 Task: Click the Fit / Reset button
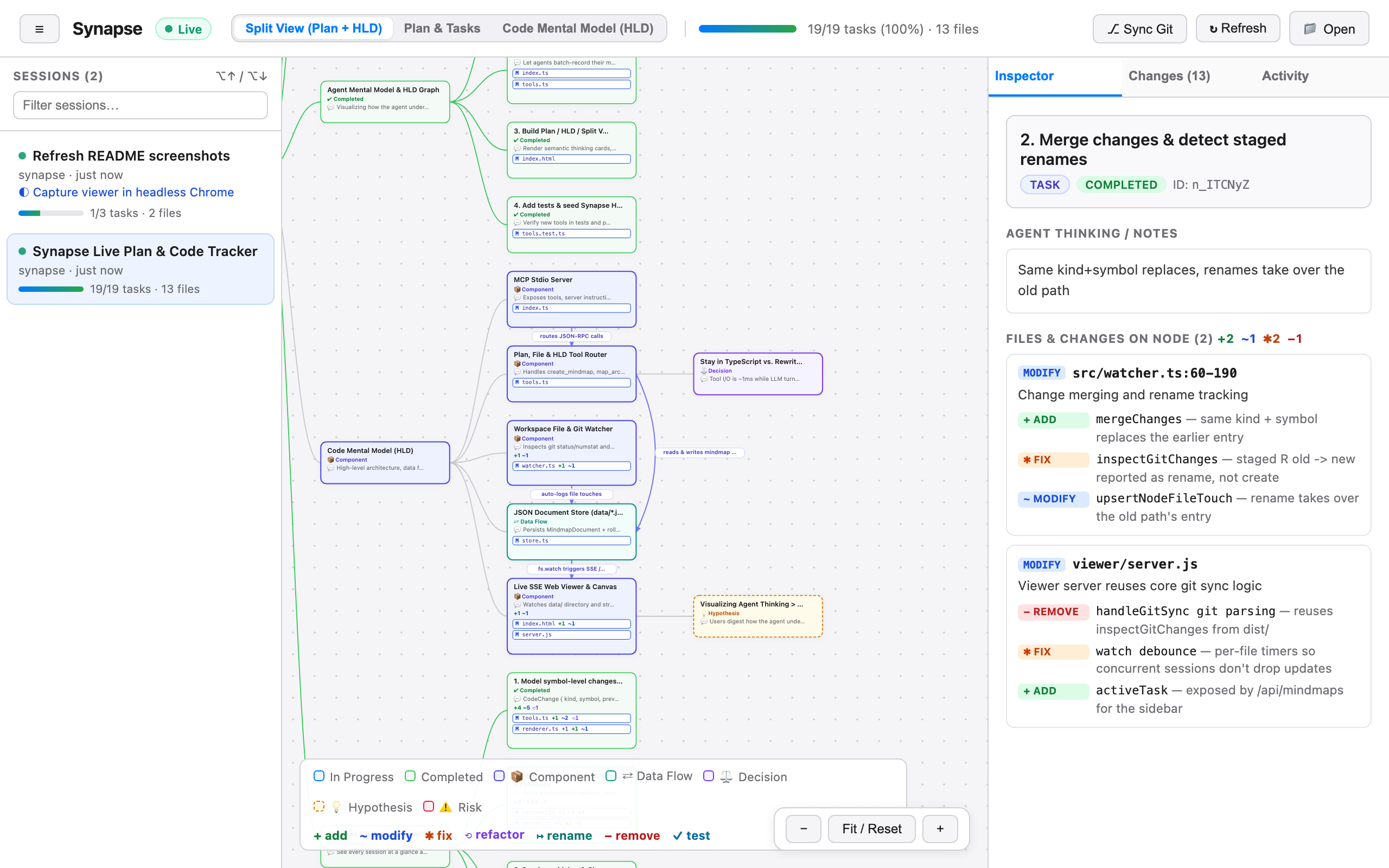[x=871, y=828]
